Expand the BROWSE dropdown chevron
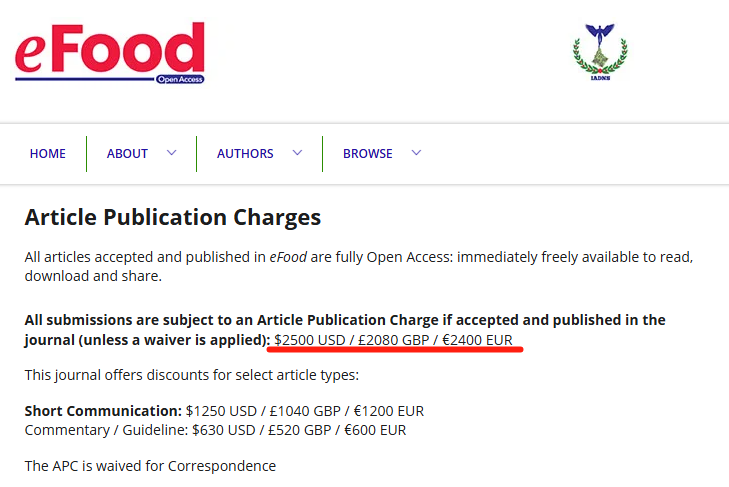Image resolution: width=729 pixels, height=487 pixels. coord(417,153)
